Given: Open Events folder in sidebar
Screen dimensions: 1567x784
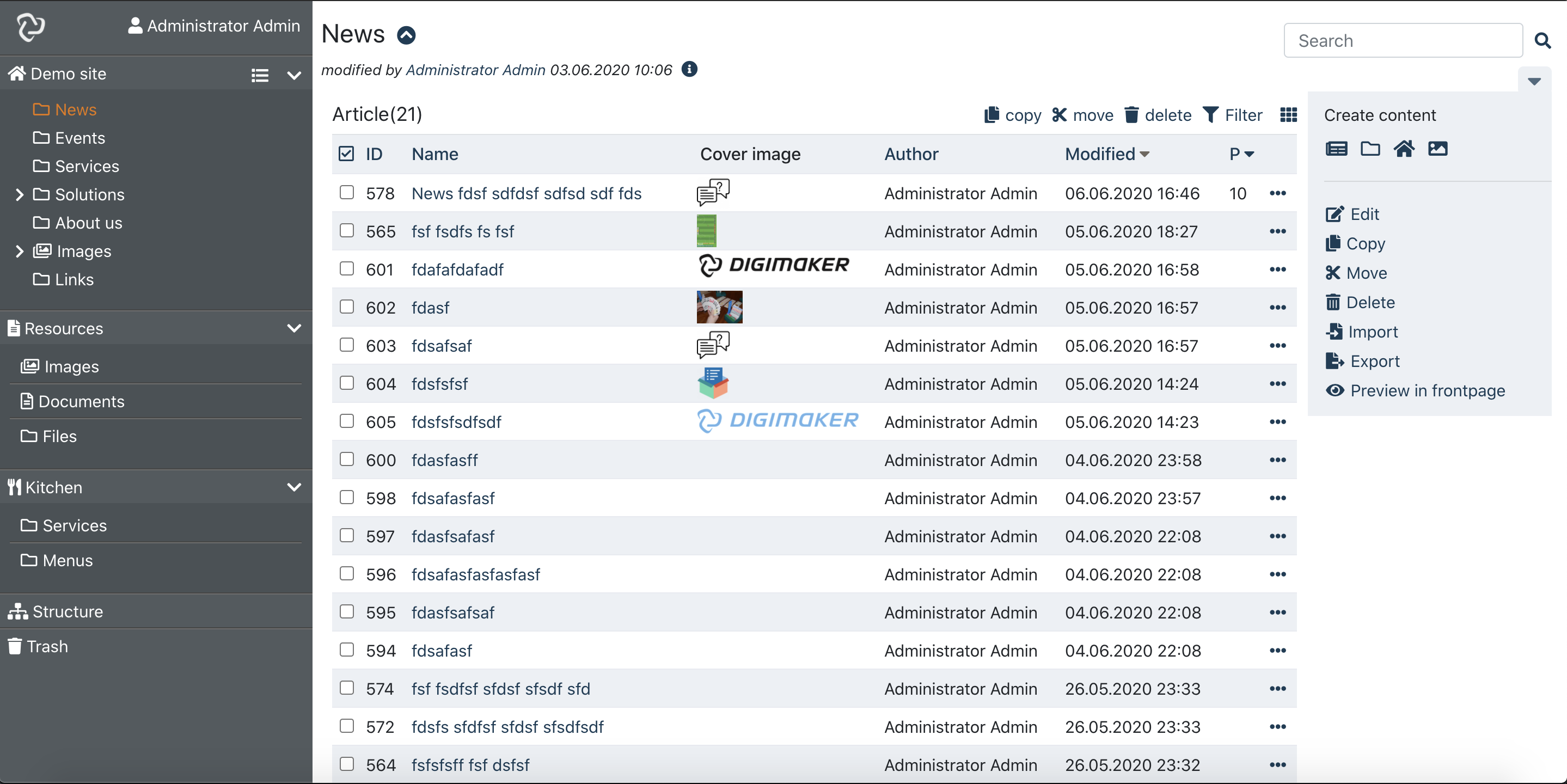Looking at the screenshot, I should point(79,138).
